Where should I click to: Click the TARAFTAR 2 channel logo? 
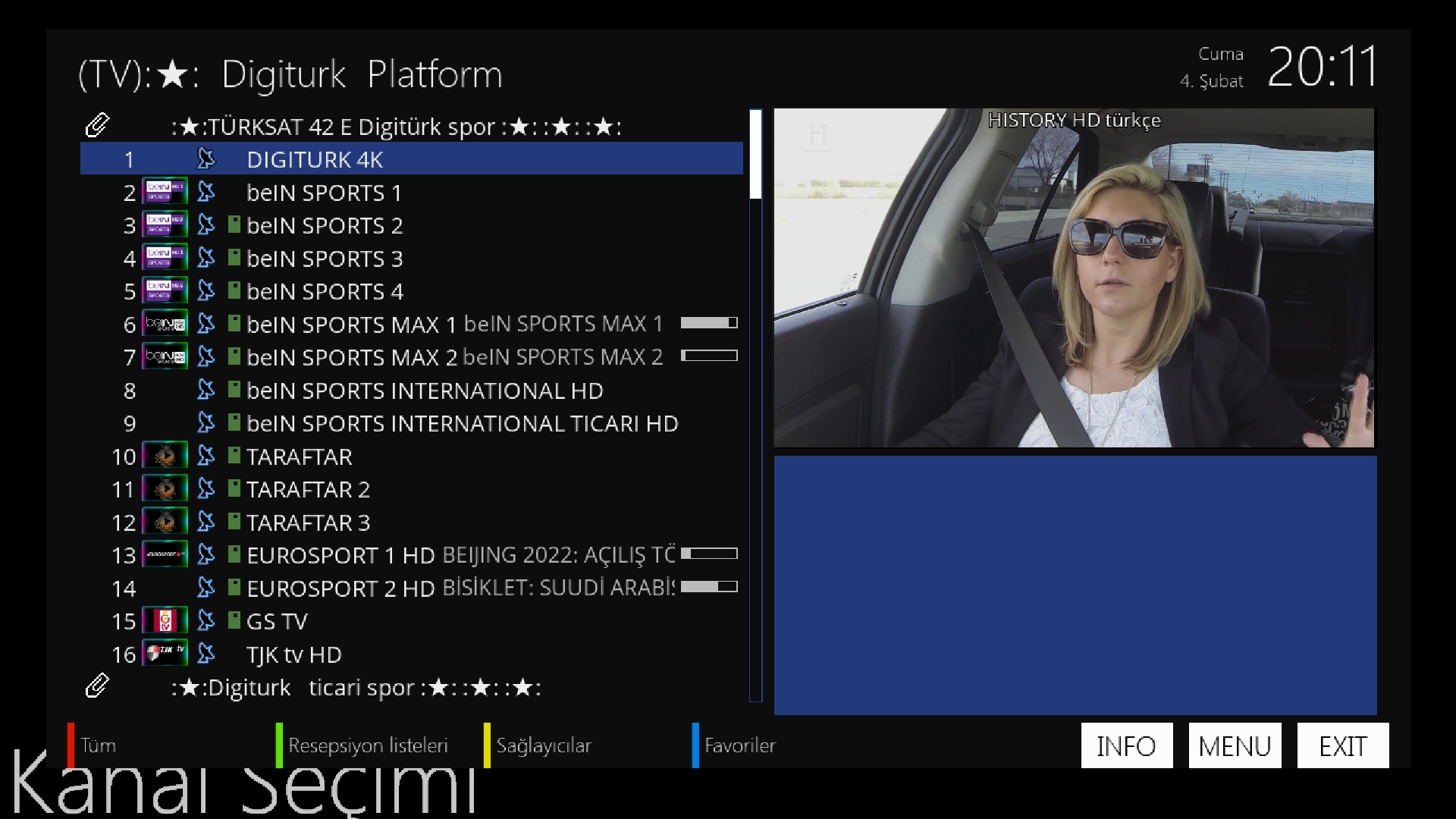(165, 489)
